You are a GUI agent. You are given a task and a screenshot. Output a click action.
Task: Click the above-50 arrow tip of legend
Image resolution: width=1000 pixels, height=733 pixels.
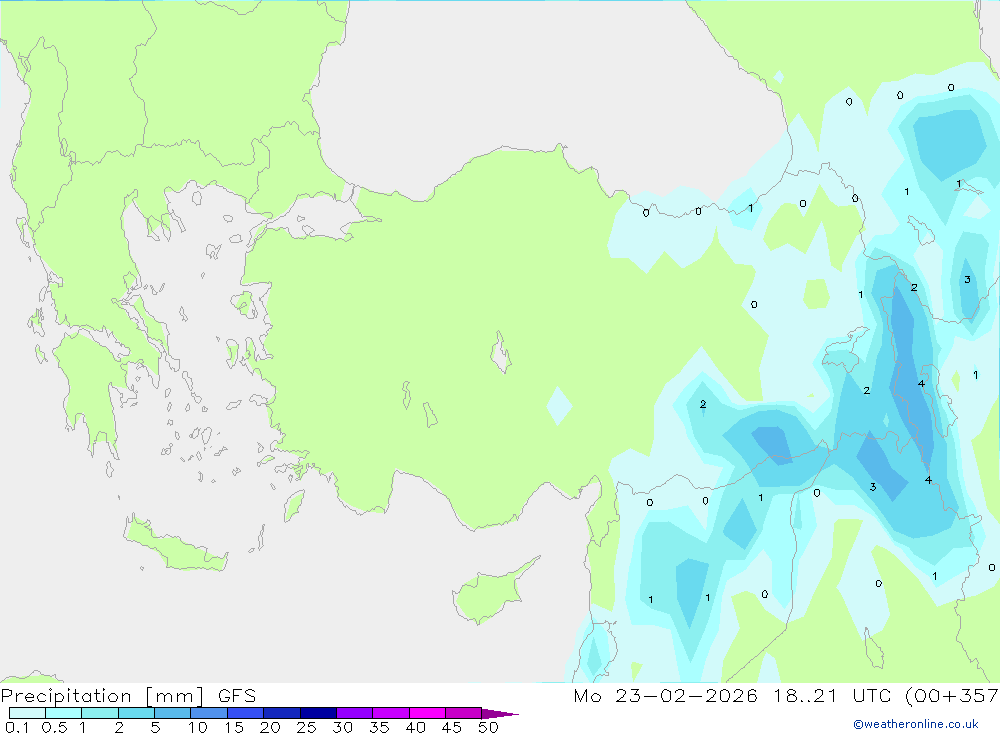500,713
